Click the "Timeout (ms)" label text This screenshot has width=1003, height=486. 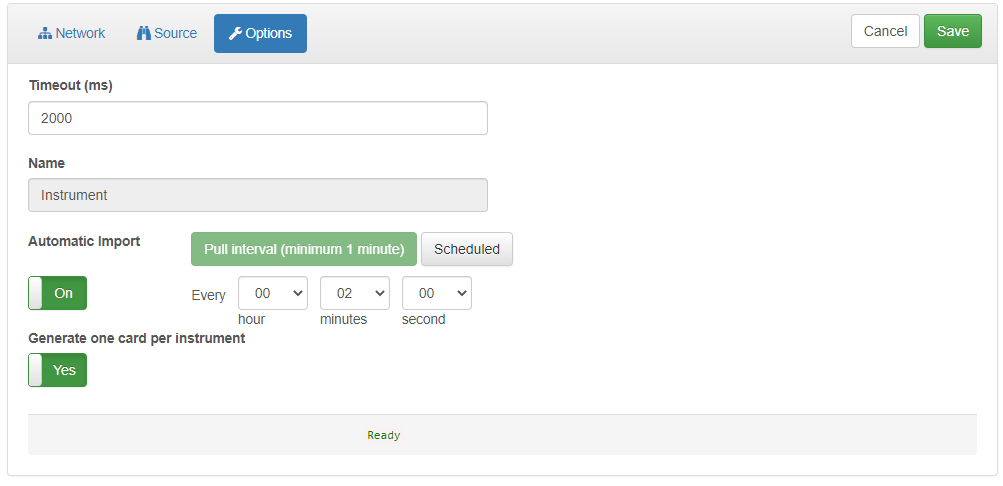point(71,86)
